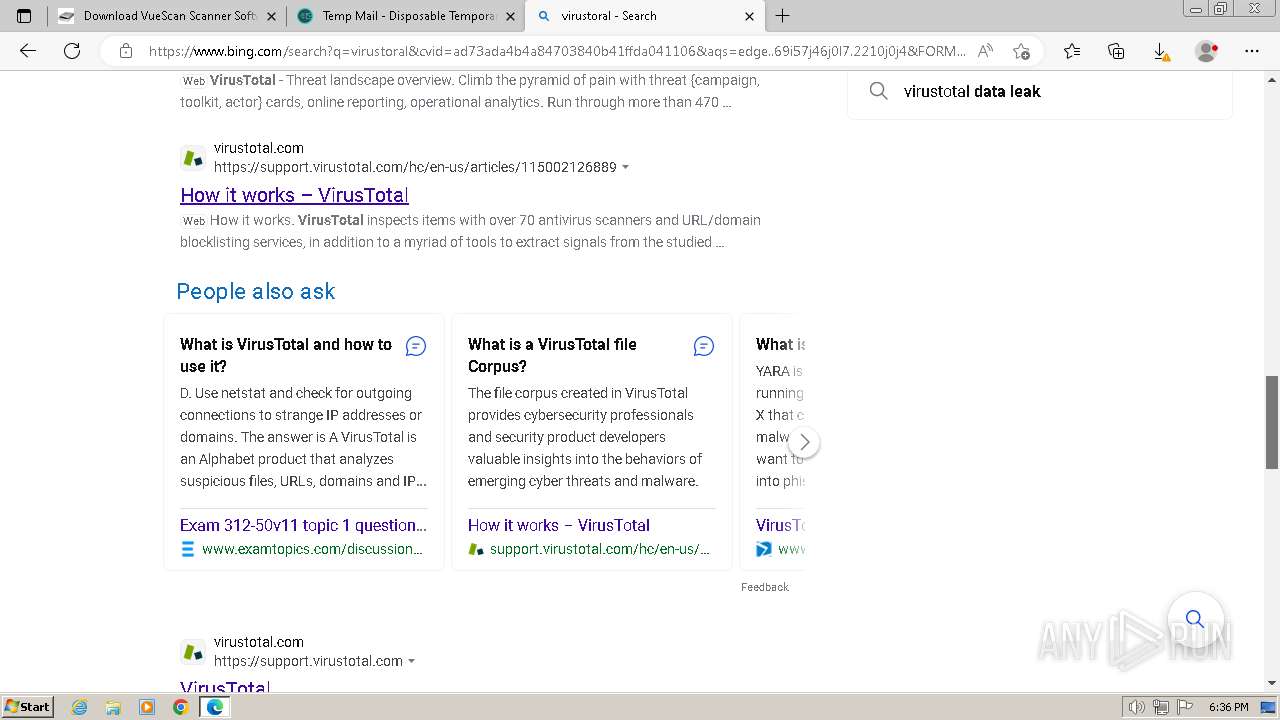1280x720 pixels.
Task: Switch to the Temp Mail tab
Action: click(406, 16)
